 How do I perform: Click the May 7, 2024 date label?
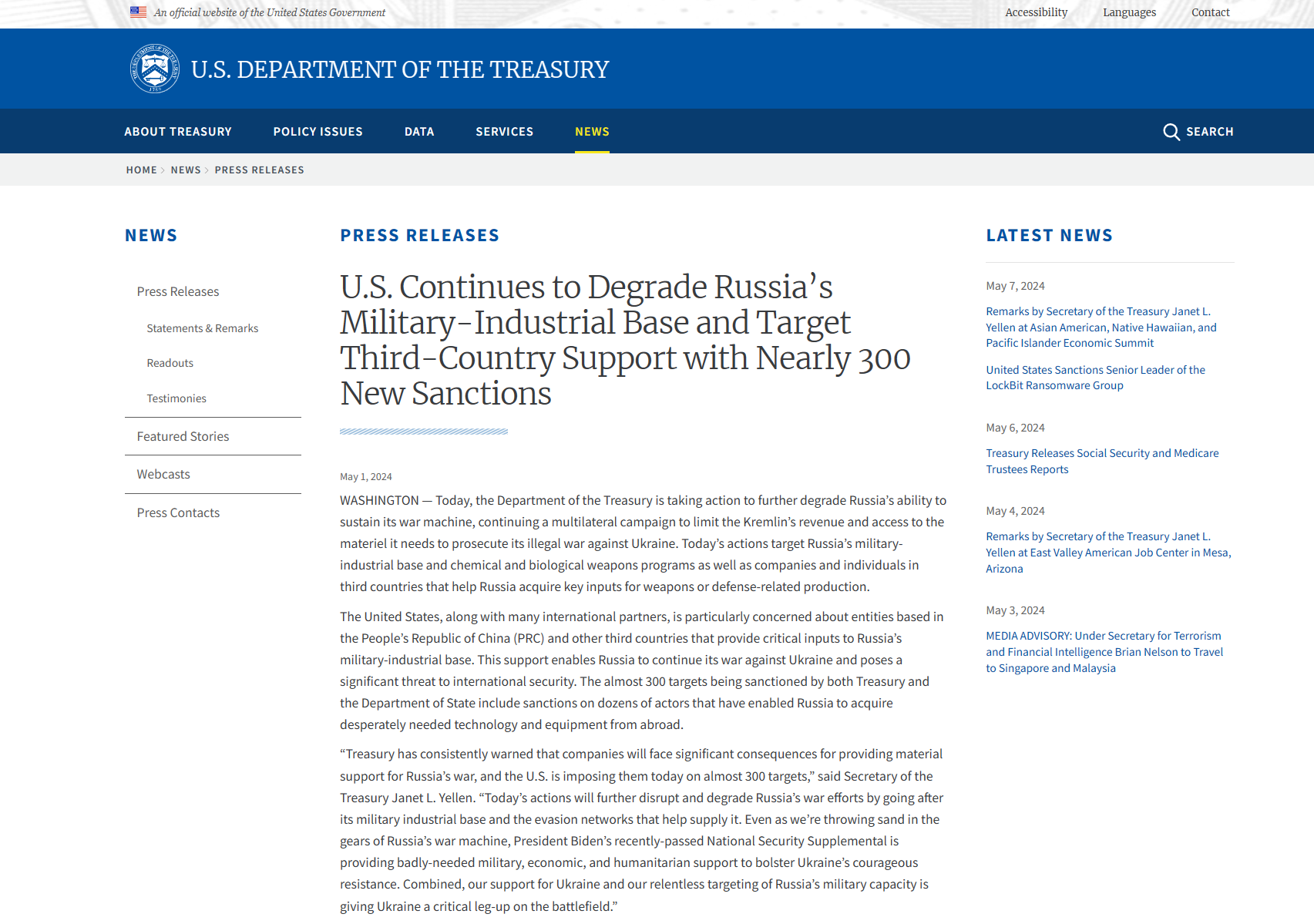click(1016, 286)
